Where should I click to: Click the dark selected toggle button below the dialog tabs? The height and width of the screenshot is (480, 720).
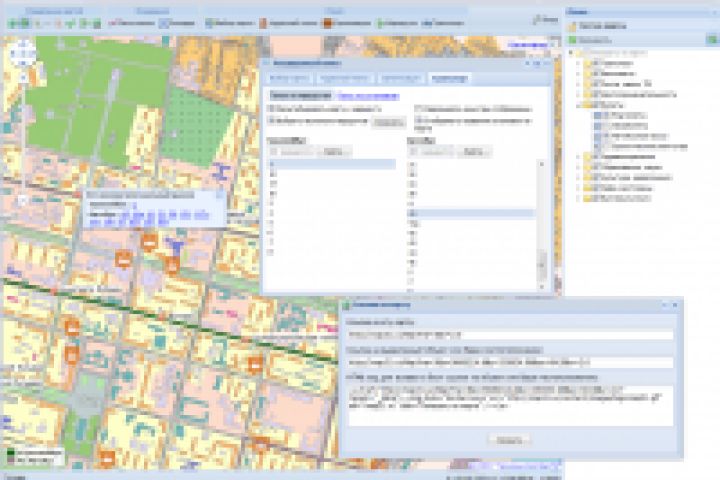tap(300, 96)
